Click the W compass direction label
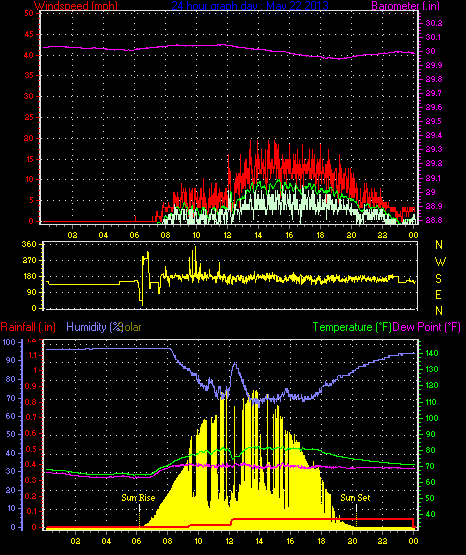This screenshot has height=555, width=466. pos(440,262)
